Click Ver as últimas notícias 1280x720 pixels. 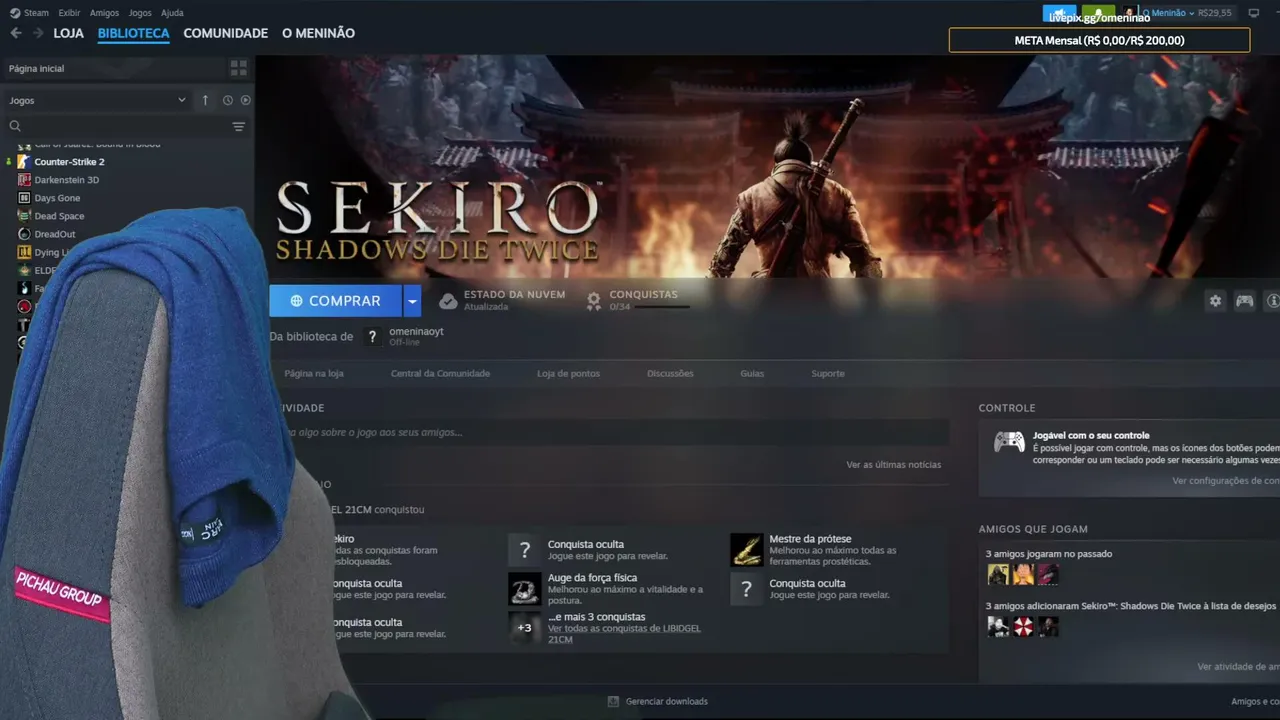pos(893,464)
